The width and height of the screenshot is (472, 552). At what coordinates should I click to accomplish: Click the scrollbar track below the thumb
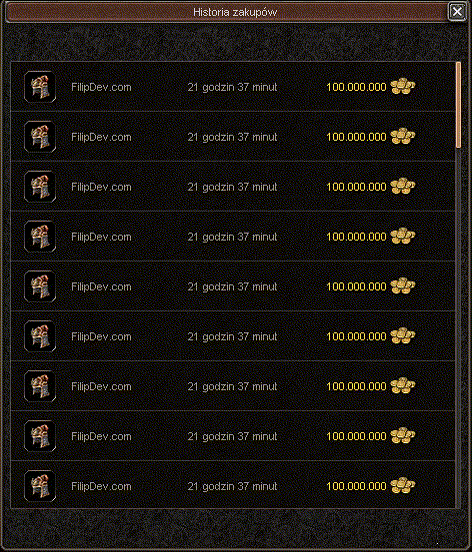coord(458,327)
